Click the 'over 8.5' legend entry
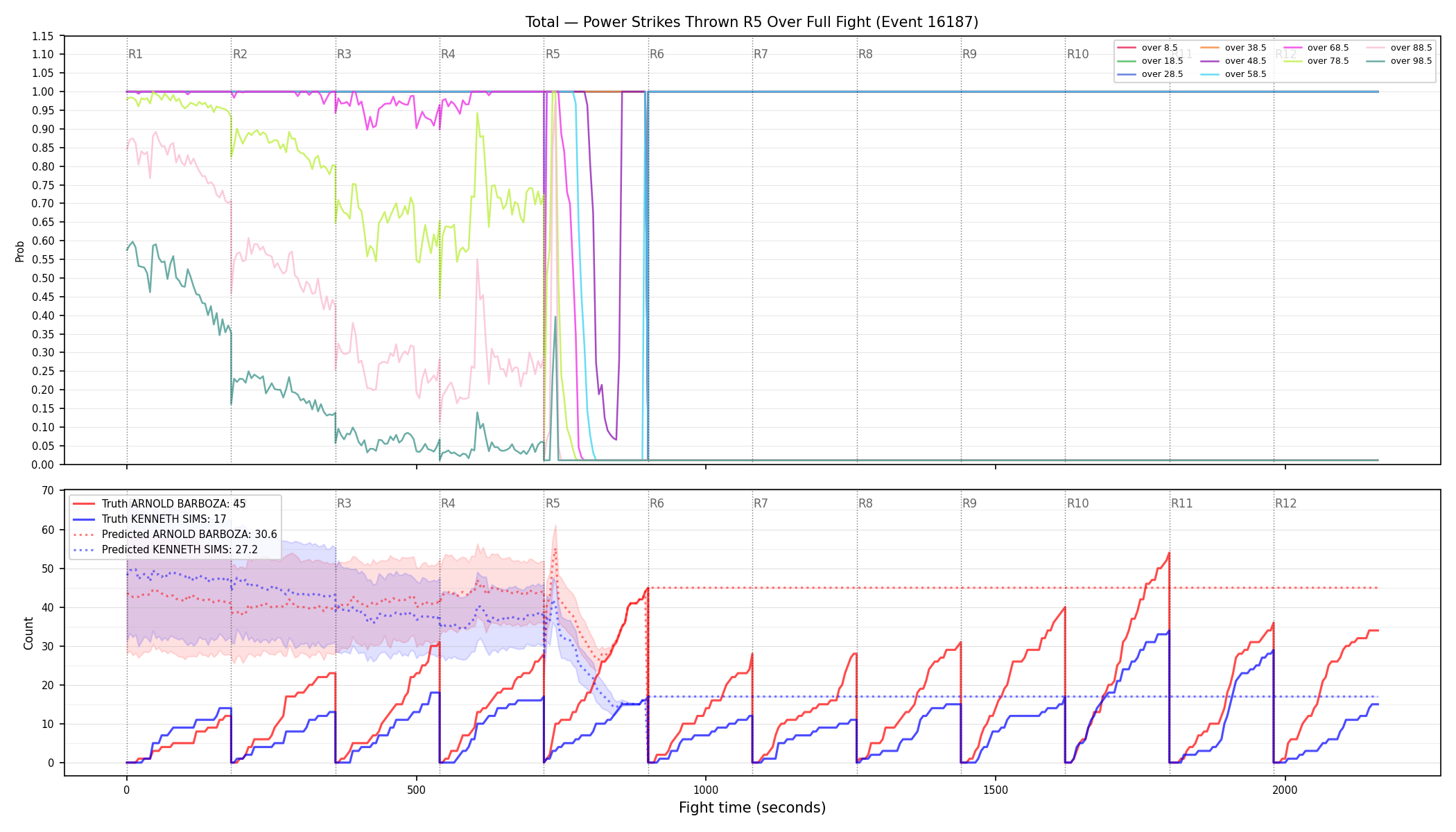Screen dimensions: 1456x832 [x=1147, y=48]
